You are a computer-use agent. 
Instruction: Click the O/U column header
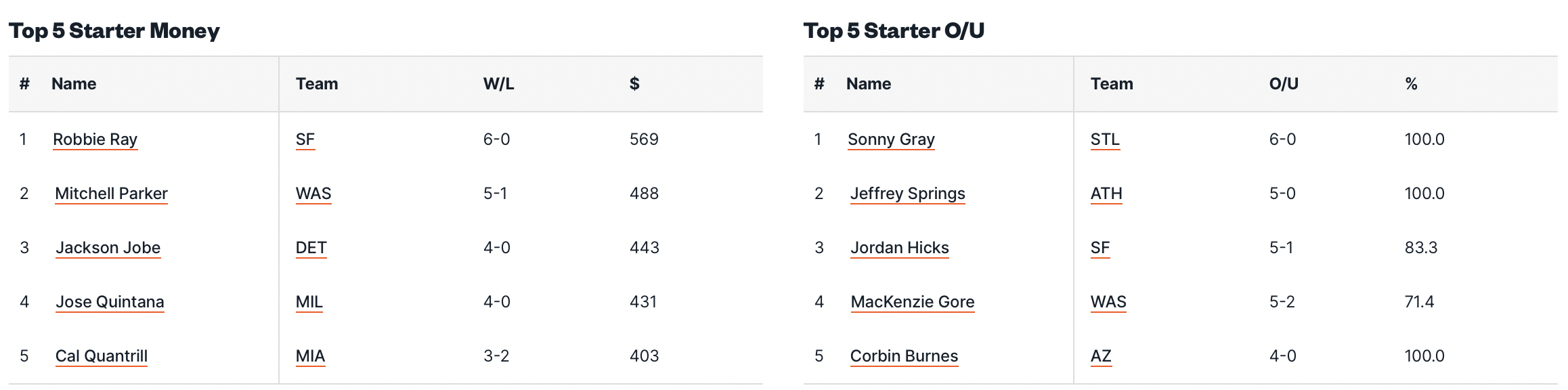1284,84
